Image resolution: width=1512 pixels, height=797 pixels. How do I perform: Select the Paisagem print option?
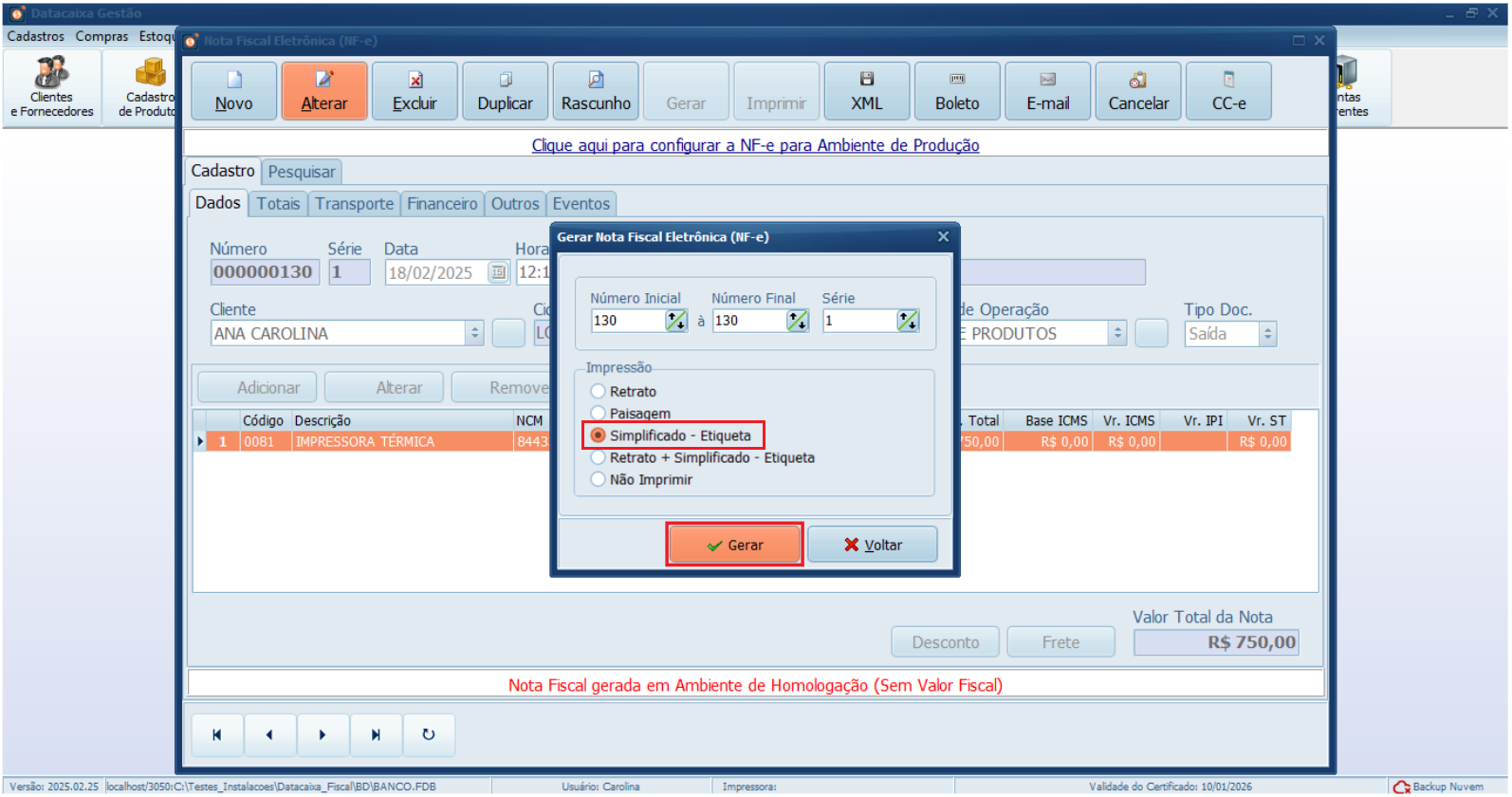pyautogui.click(x=599, y=414)
